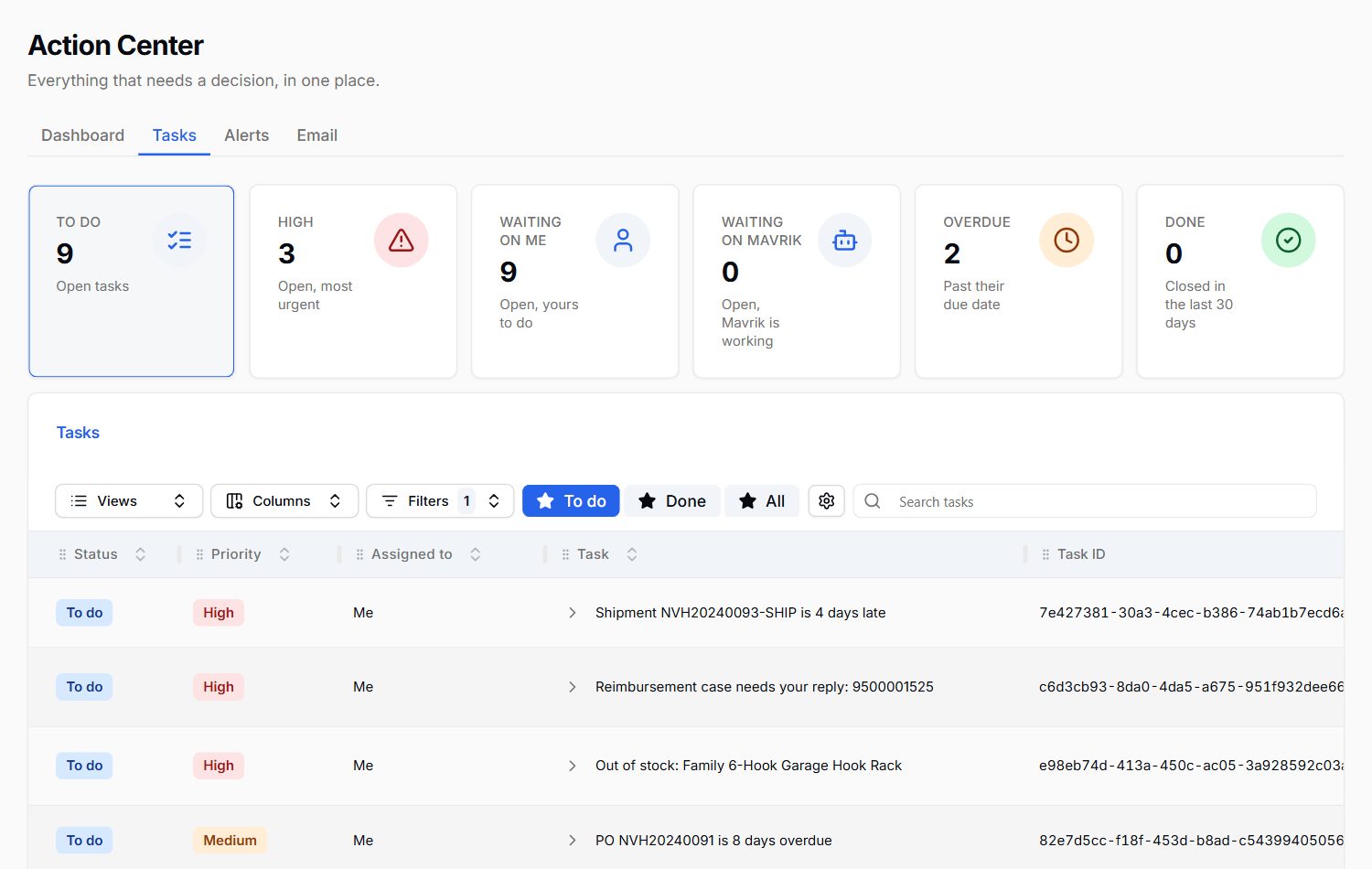1372x869 pixels.
Task: Select the DONE summary card
Action: point(1240,281)
